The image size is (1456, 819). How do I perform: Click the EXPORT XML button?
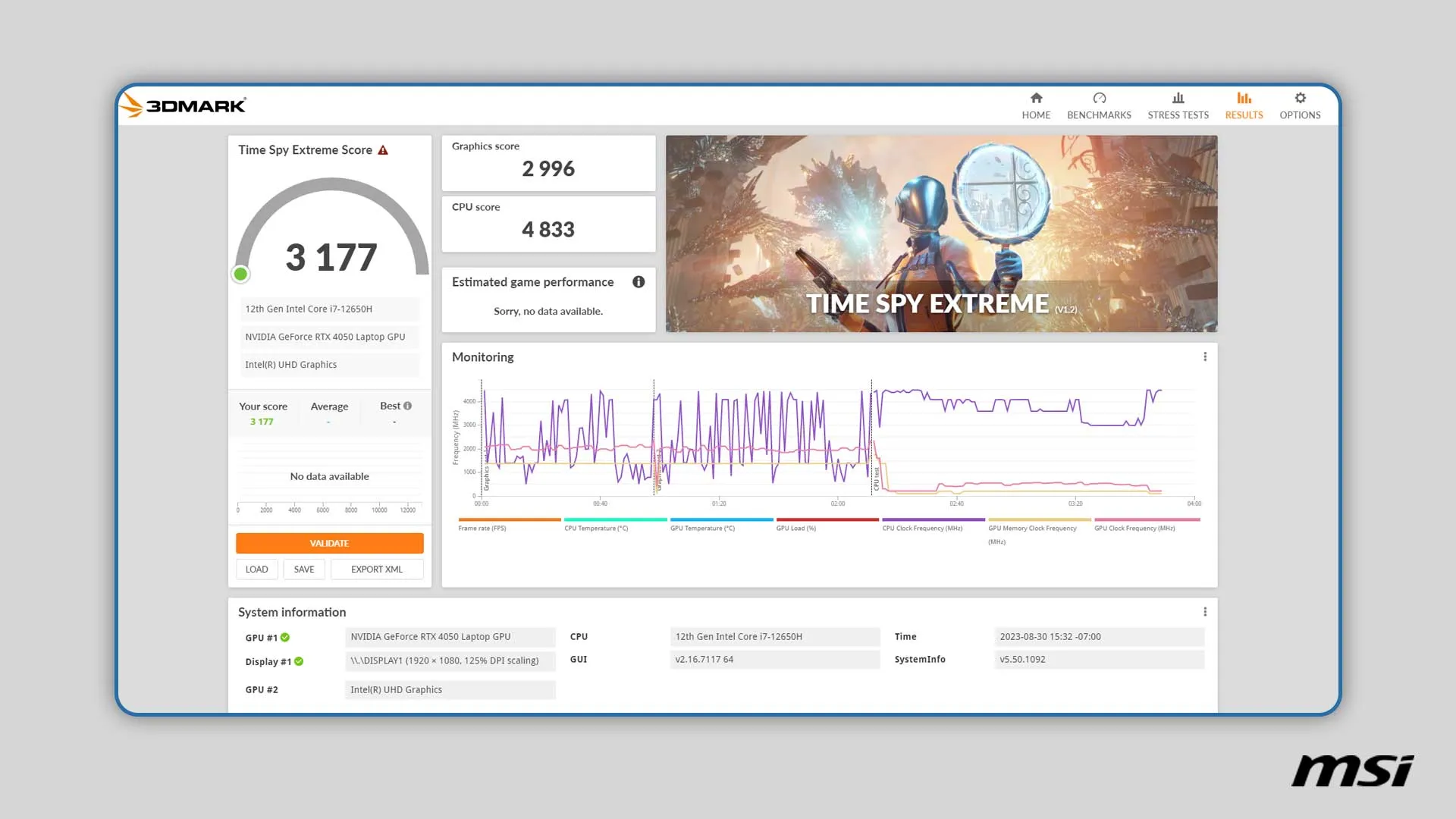(377, 570)
